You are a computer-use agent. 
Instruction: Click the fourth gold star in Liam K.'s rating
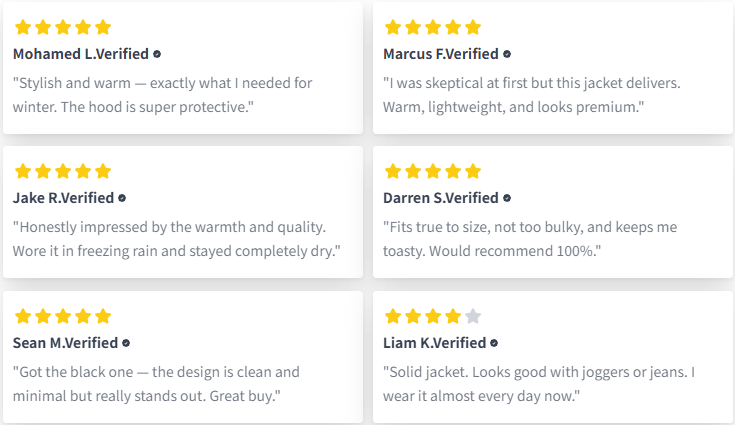click(453, 316)
